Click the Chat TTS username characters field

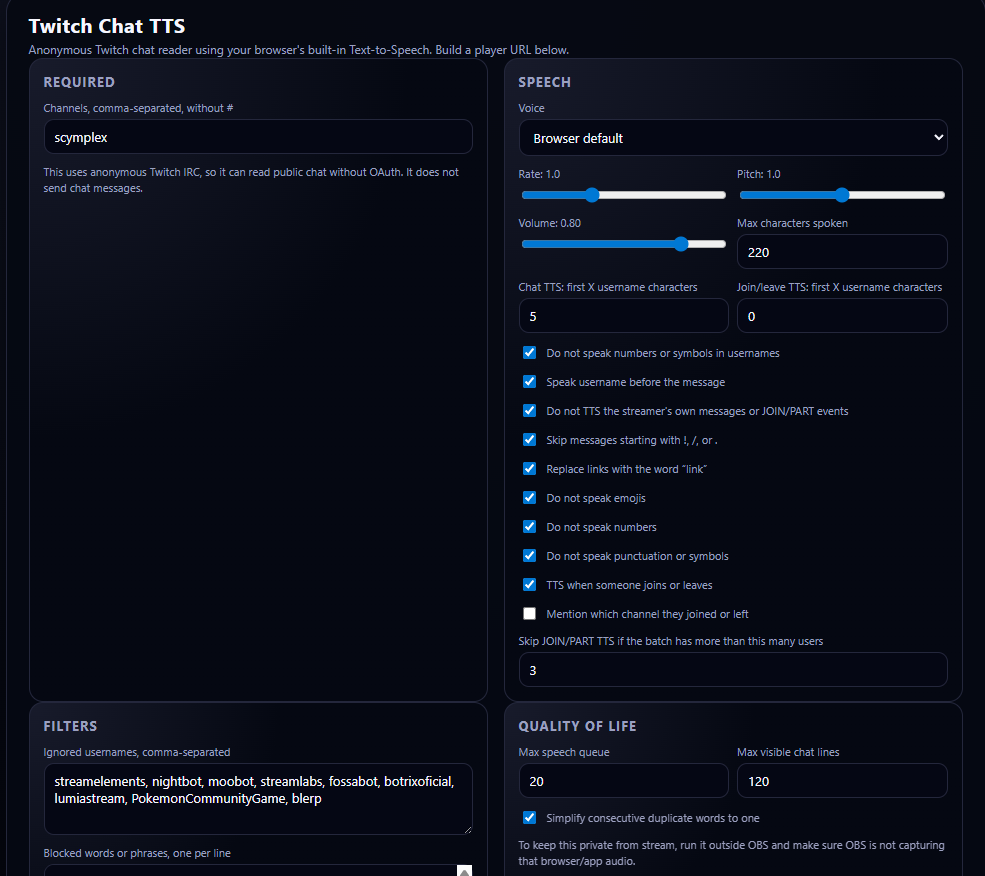coord(623,316)
